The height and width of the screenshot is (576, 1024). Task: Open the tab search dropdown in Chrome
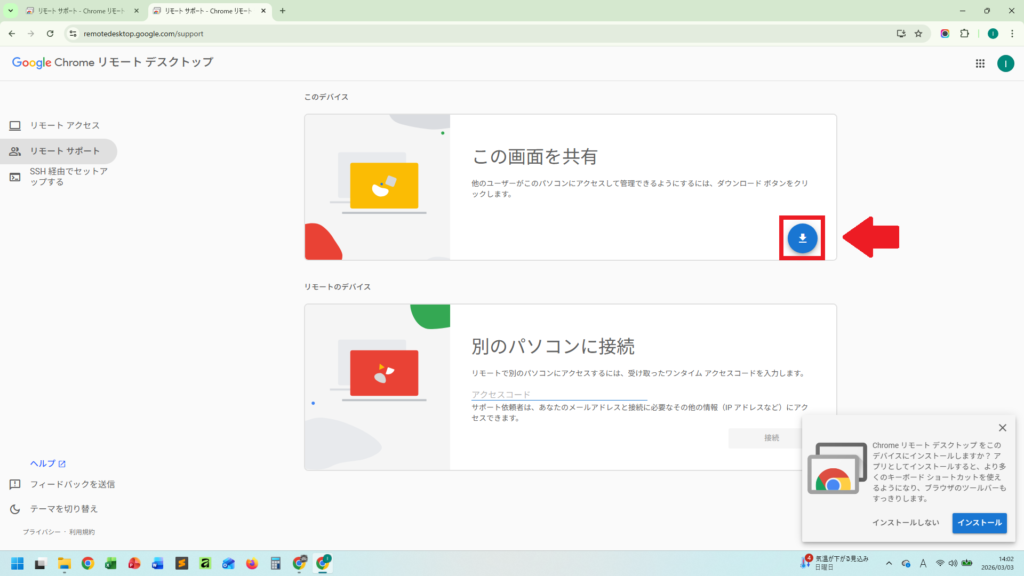tap(12, 11)
